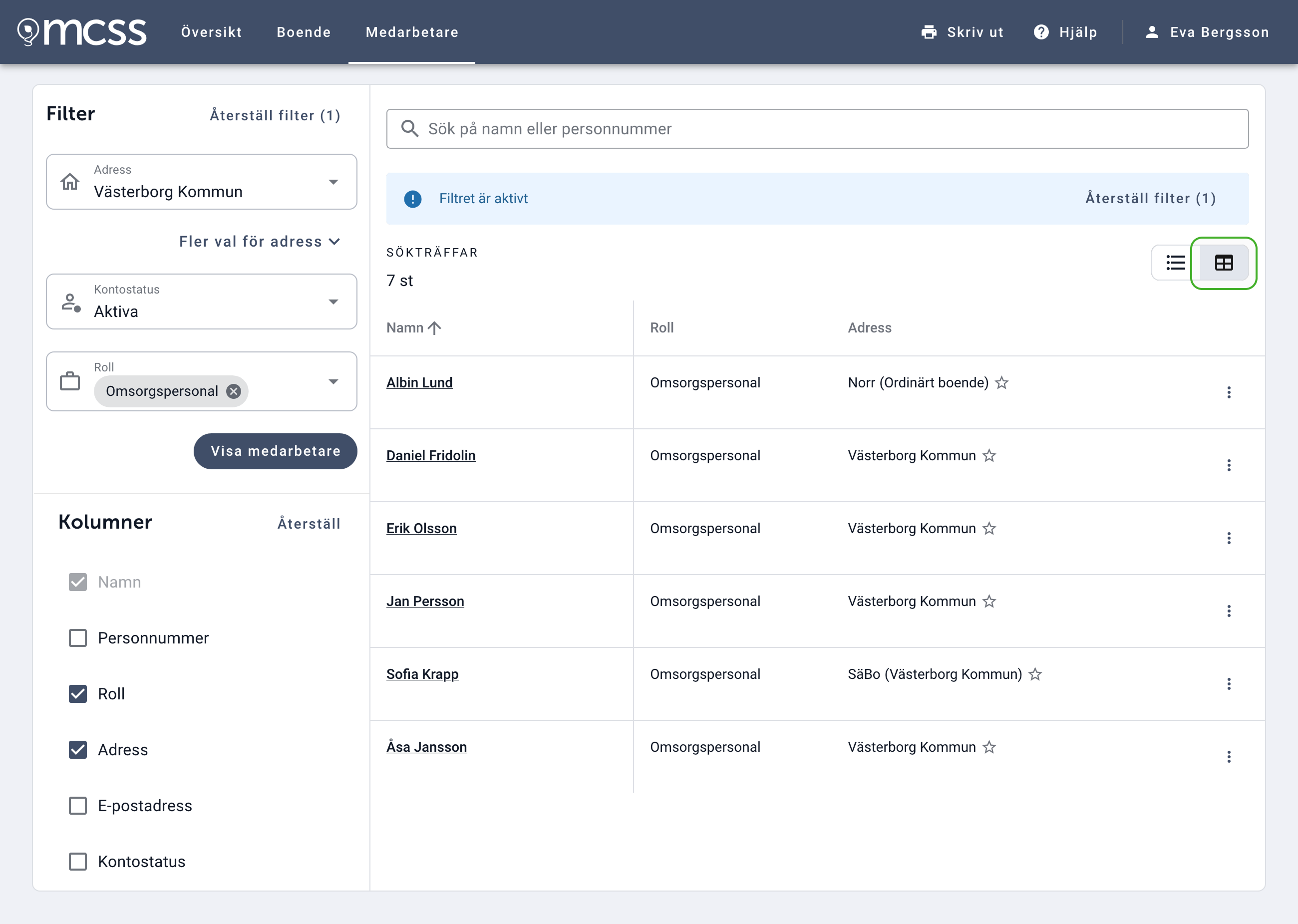
Task: Star Åsa Jansson's Västerborg Kommun address
Action: [x=989, y=747]
